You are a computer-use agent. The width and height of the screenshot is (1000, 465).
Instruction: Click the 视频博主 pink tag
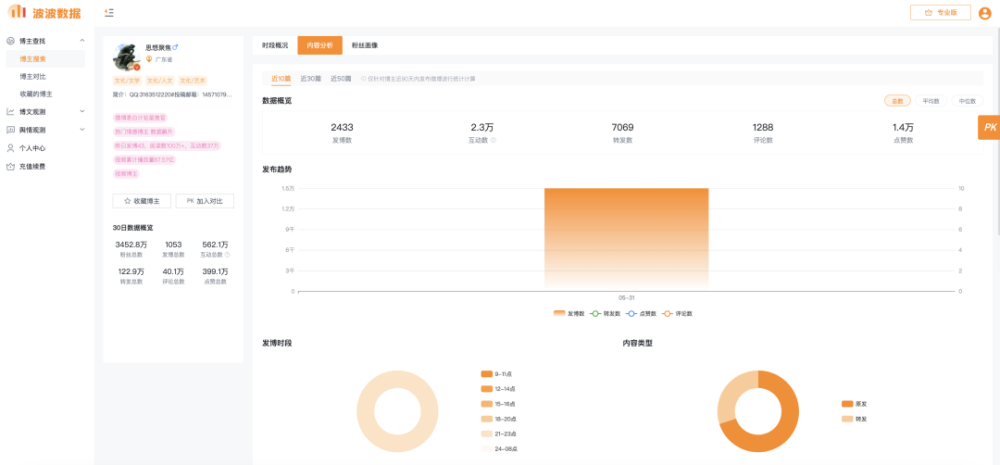(126, 173)
